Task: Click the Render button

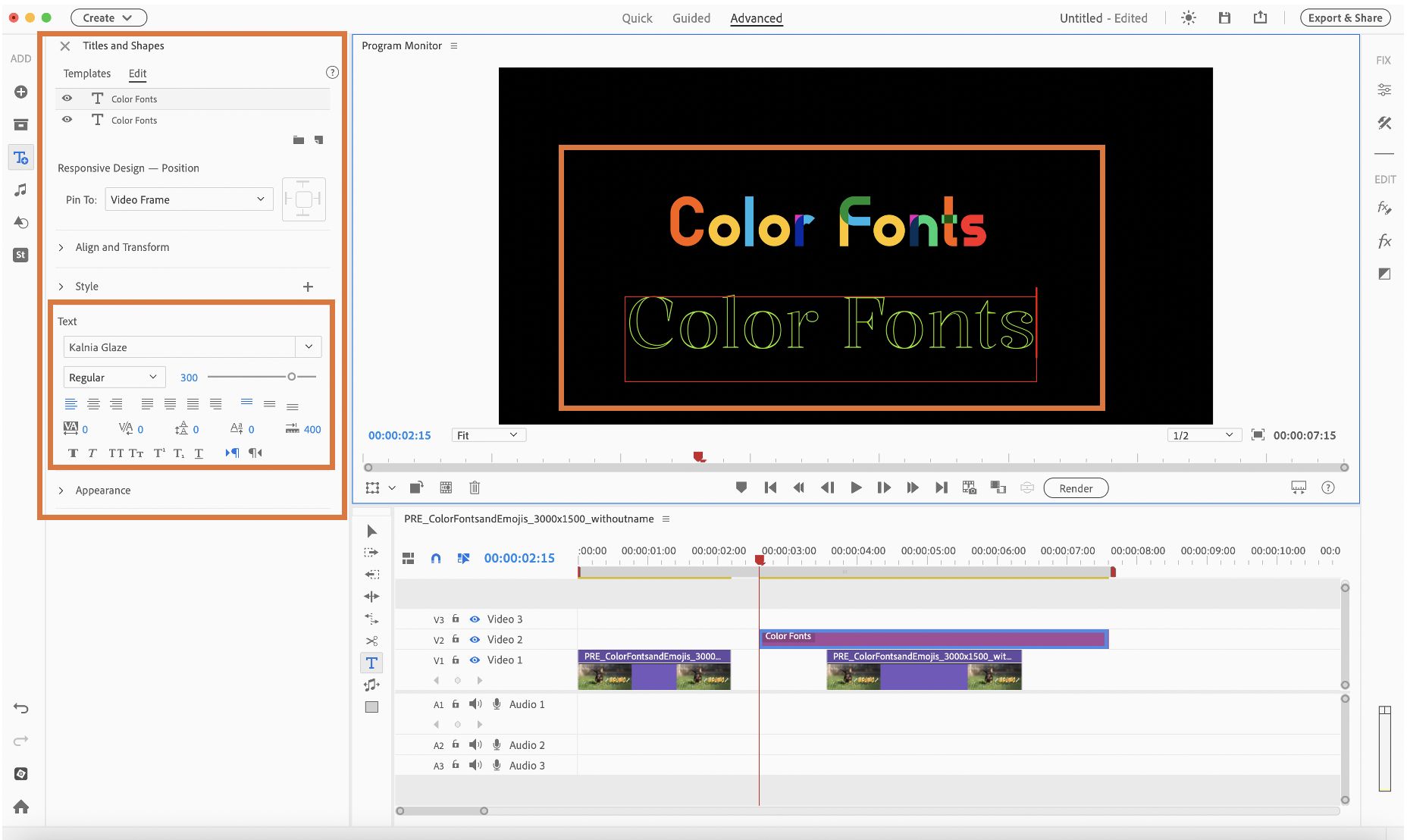Action: [1075, 488]
